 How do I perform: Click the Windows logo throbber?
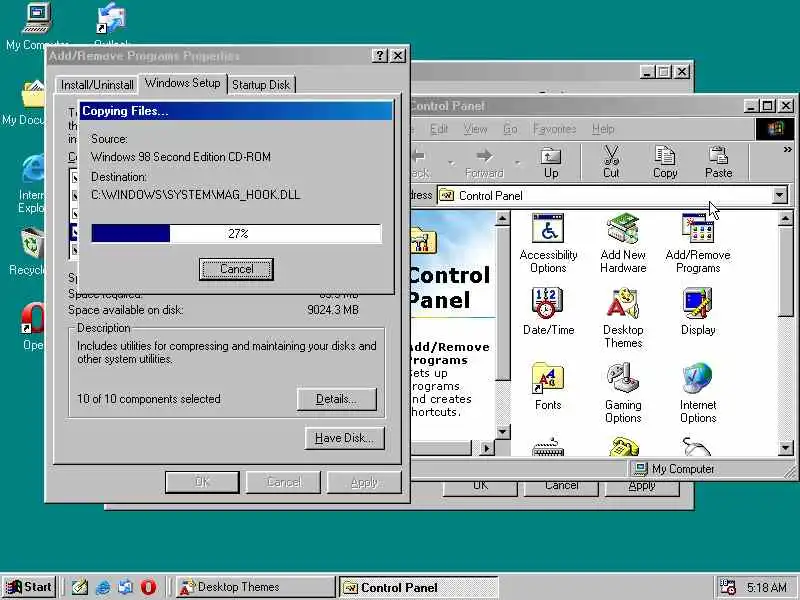(x=774, y=129)
